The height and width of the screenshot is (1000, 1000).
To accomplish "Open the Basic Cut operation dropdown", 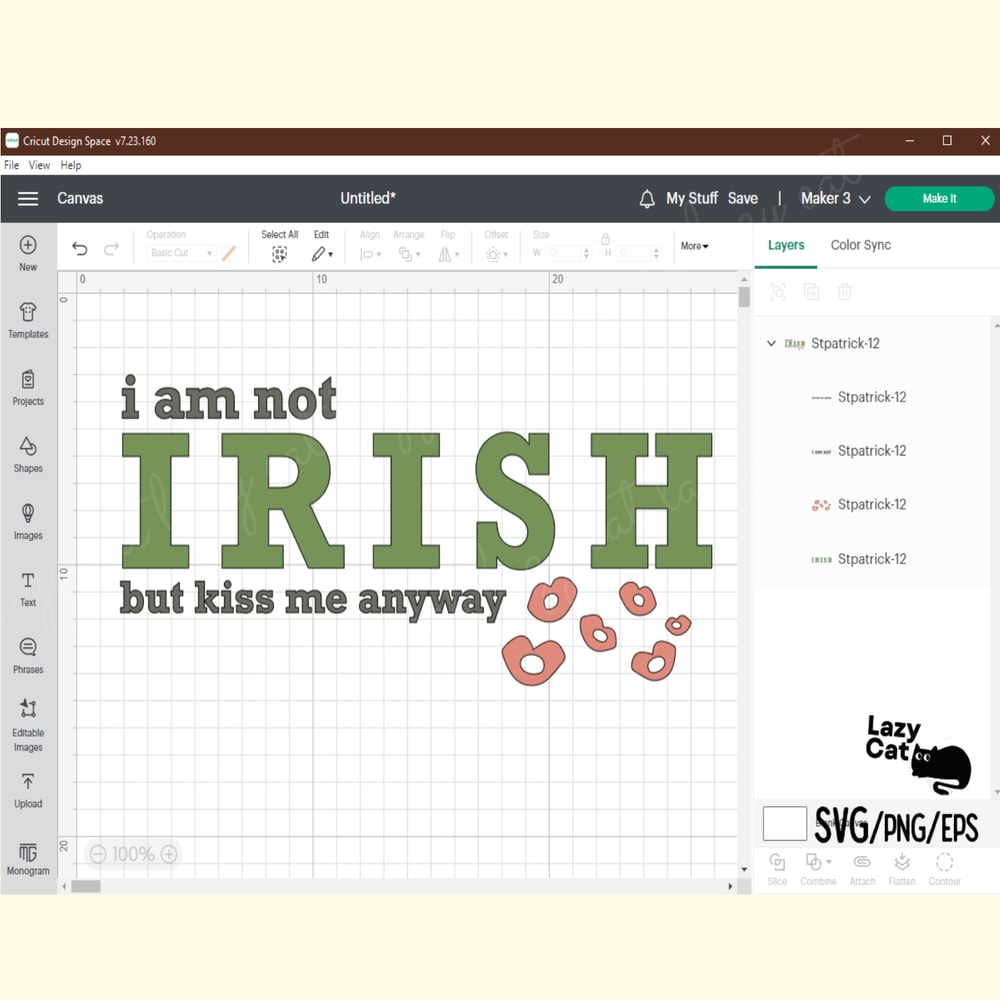I will click(x=181, y=253).
